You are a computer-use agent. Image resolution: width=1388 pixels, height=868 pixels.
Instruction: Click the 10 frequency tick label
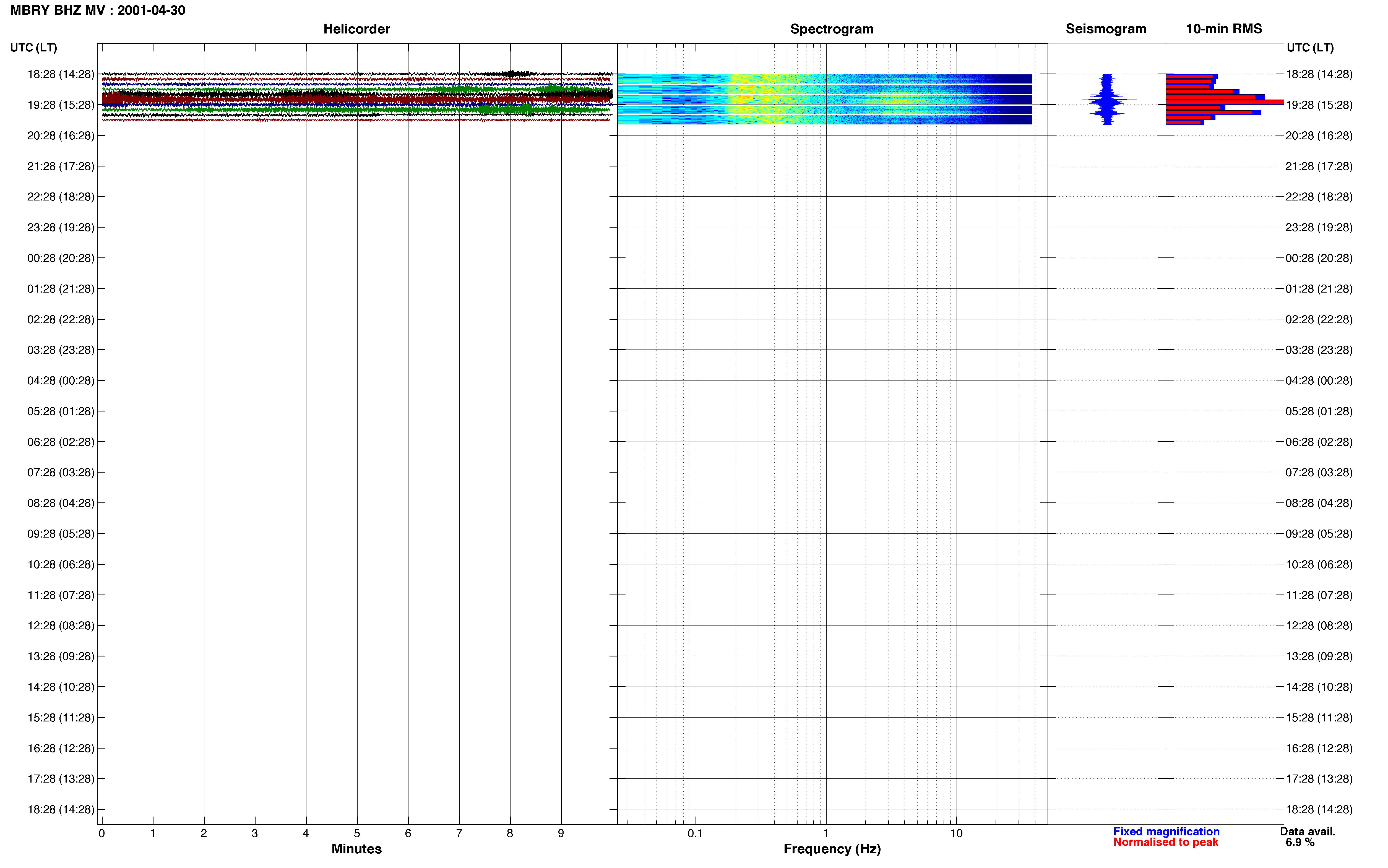tap(956, 833)
